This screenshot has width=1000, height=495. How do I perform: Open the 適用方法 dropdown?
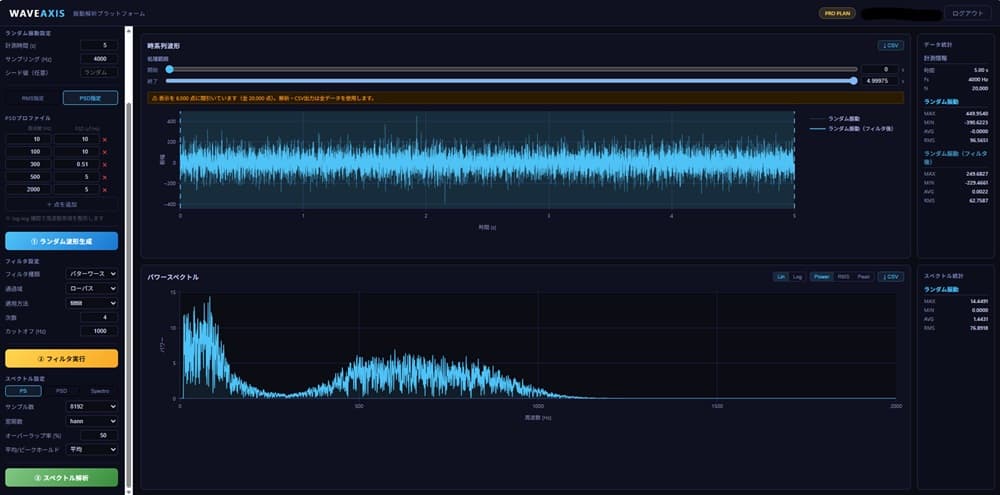coord(92,303)
